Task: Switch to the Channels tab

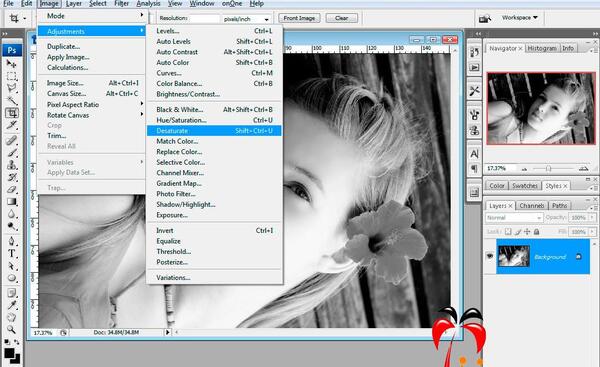Action: (x=532, y=206)
